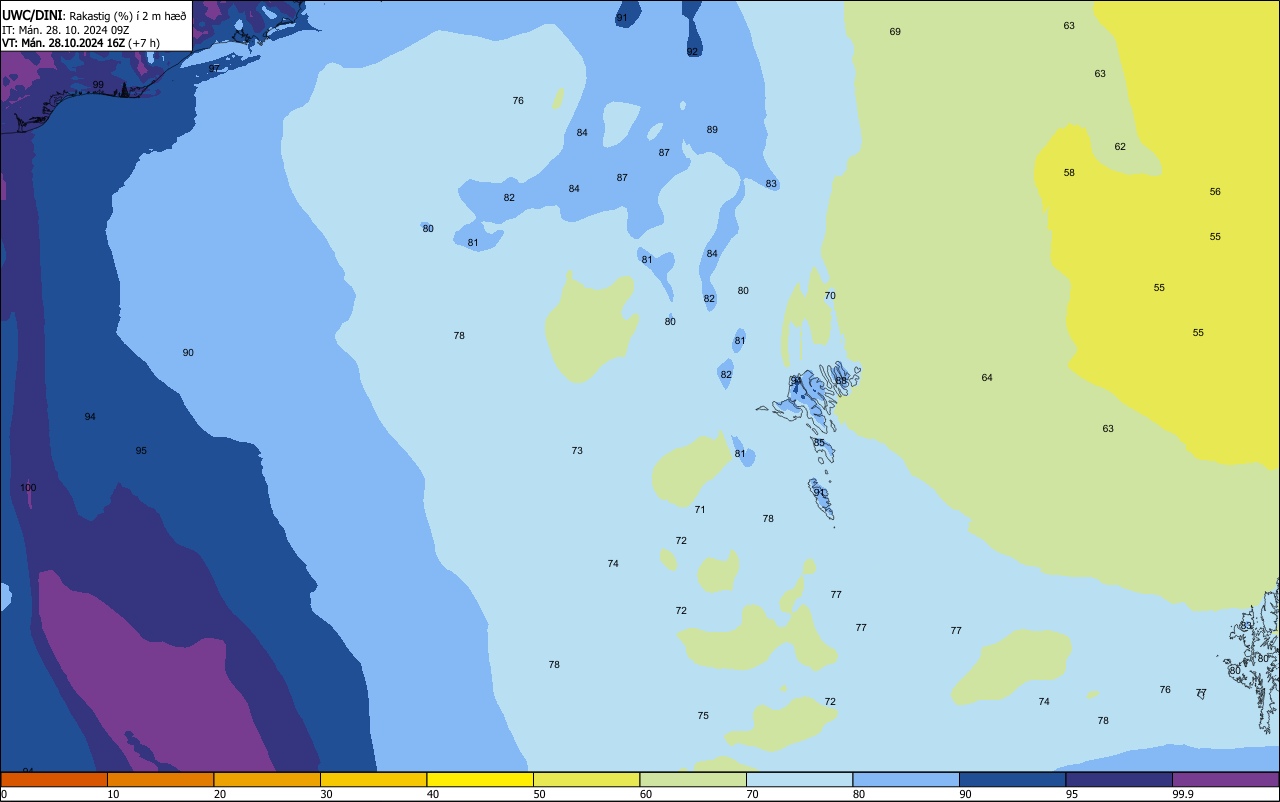
Task: Click the 70–80 pale blue legend swatch
Action: [x=799, y=779]
